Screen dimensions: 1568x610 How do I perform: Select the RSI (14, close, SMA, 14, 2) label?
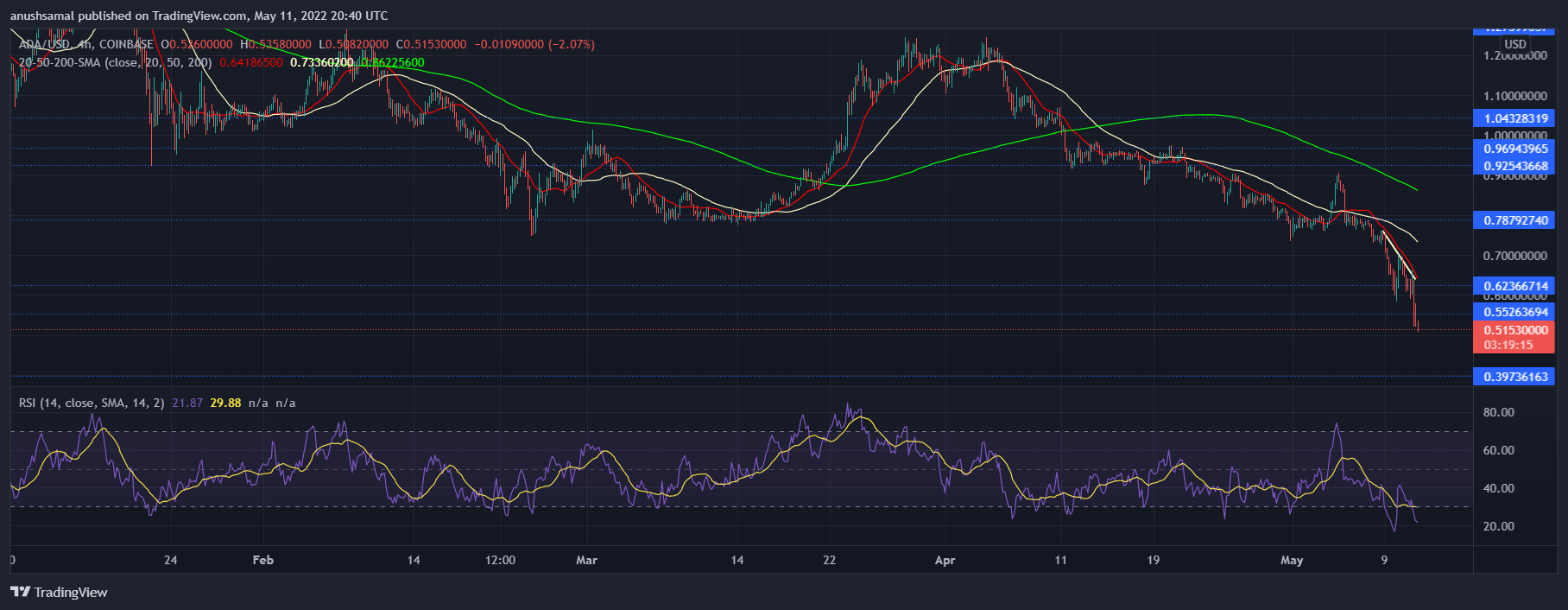click(x=92, y=403)
